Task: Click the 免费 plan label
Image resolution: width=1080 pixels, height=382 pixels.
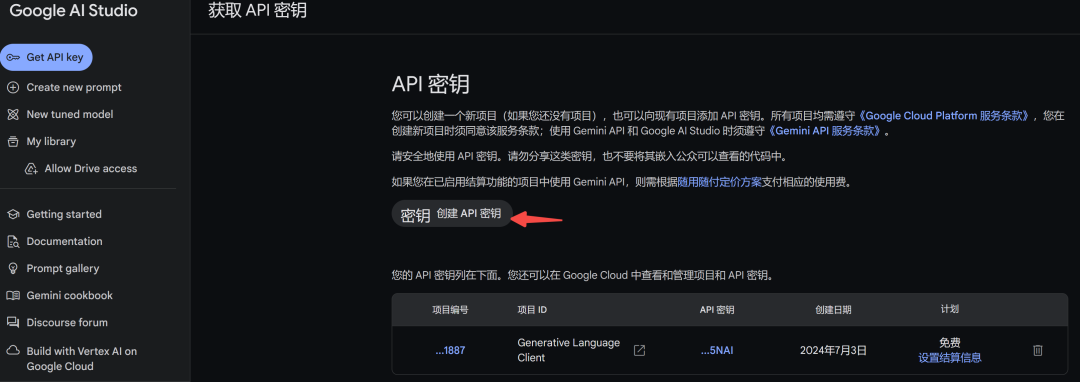Action: tap(950, 343)
